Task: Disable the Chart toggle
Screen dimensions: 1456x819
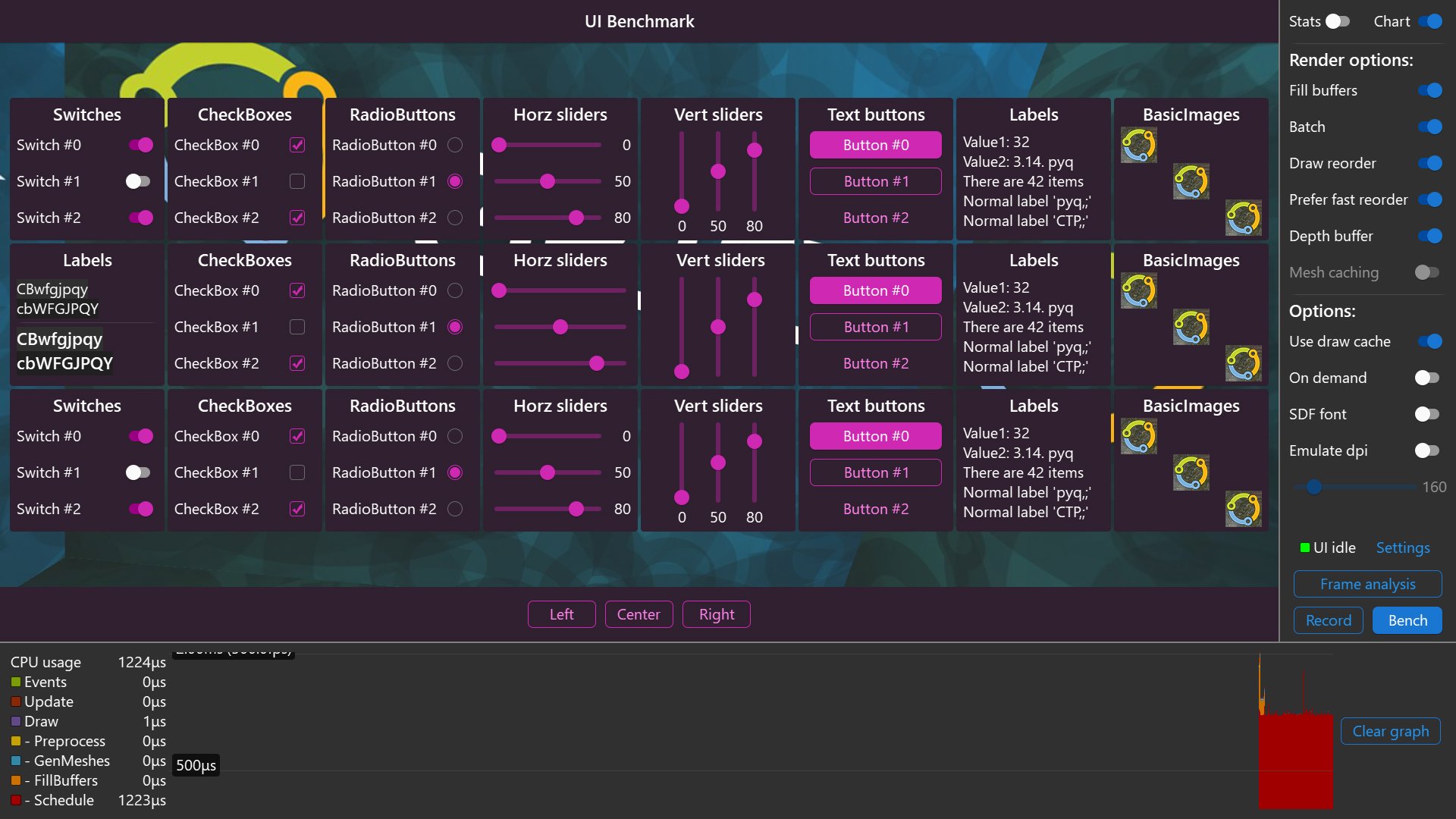Action: [1429, 21]
